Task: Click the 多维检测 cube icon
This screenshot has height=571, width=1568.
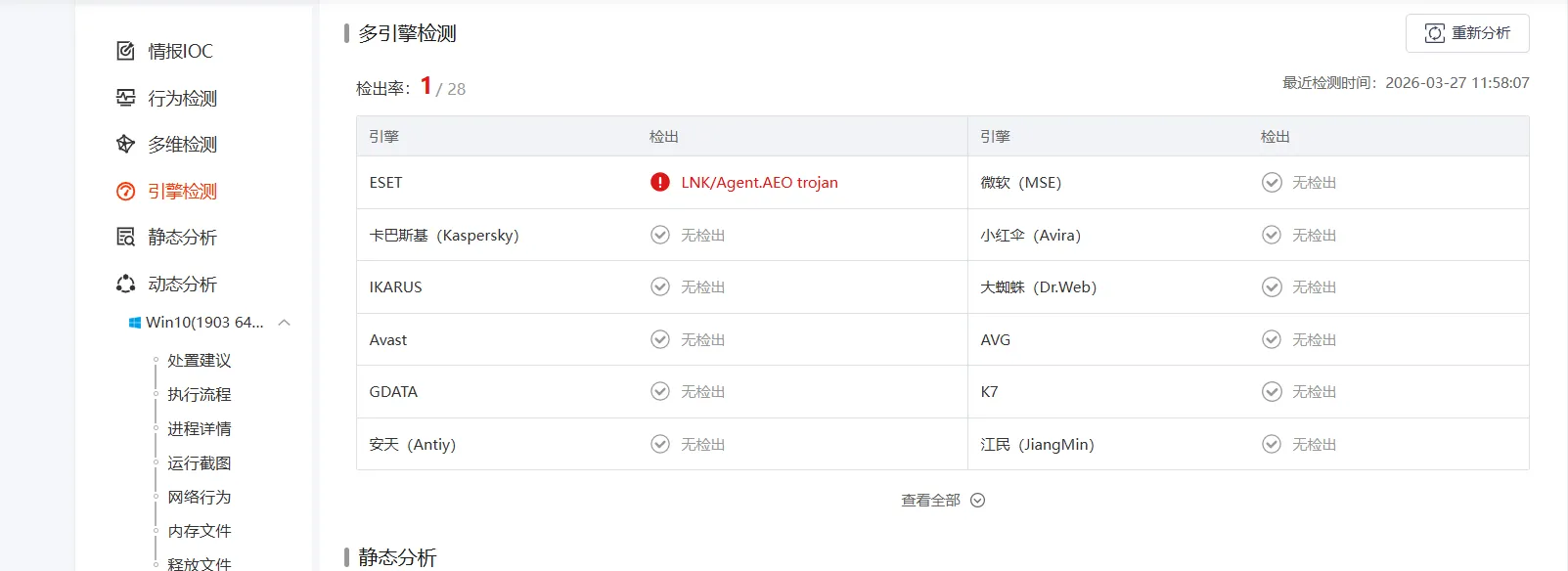Action: point(125,145)
